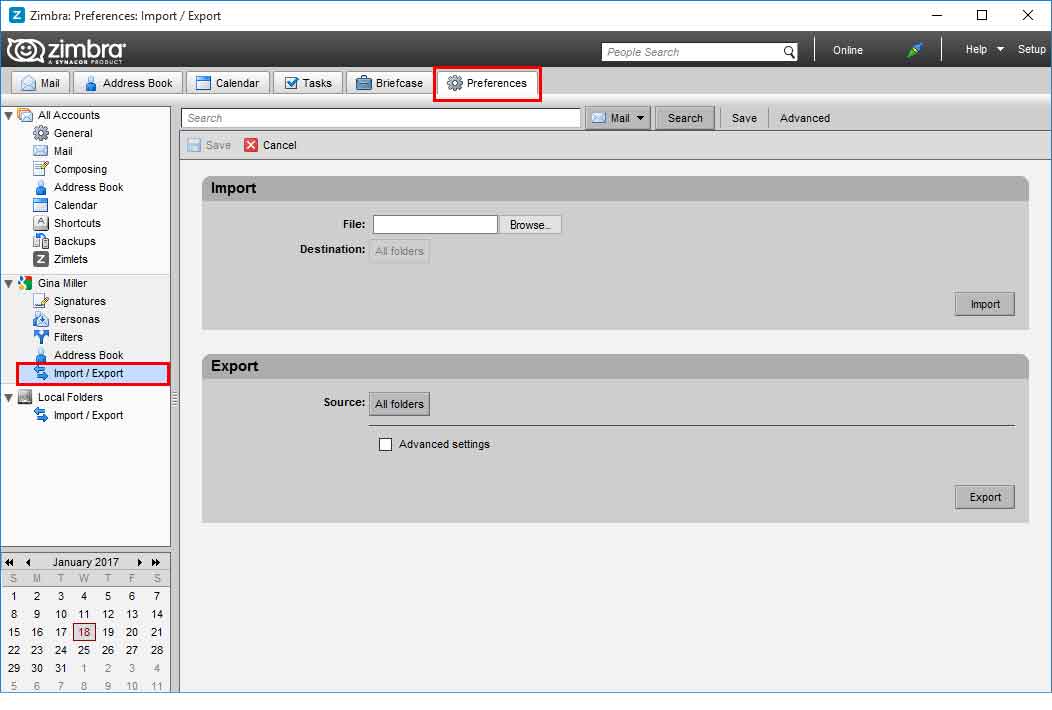Viewport: 1052px width, 710px height.
Task: Open the Help dropdown arrow
Action: [1000, 49]
